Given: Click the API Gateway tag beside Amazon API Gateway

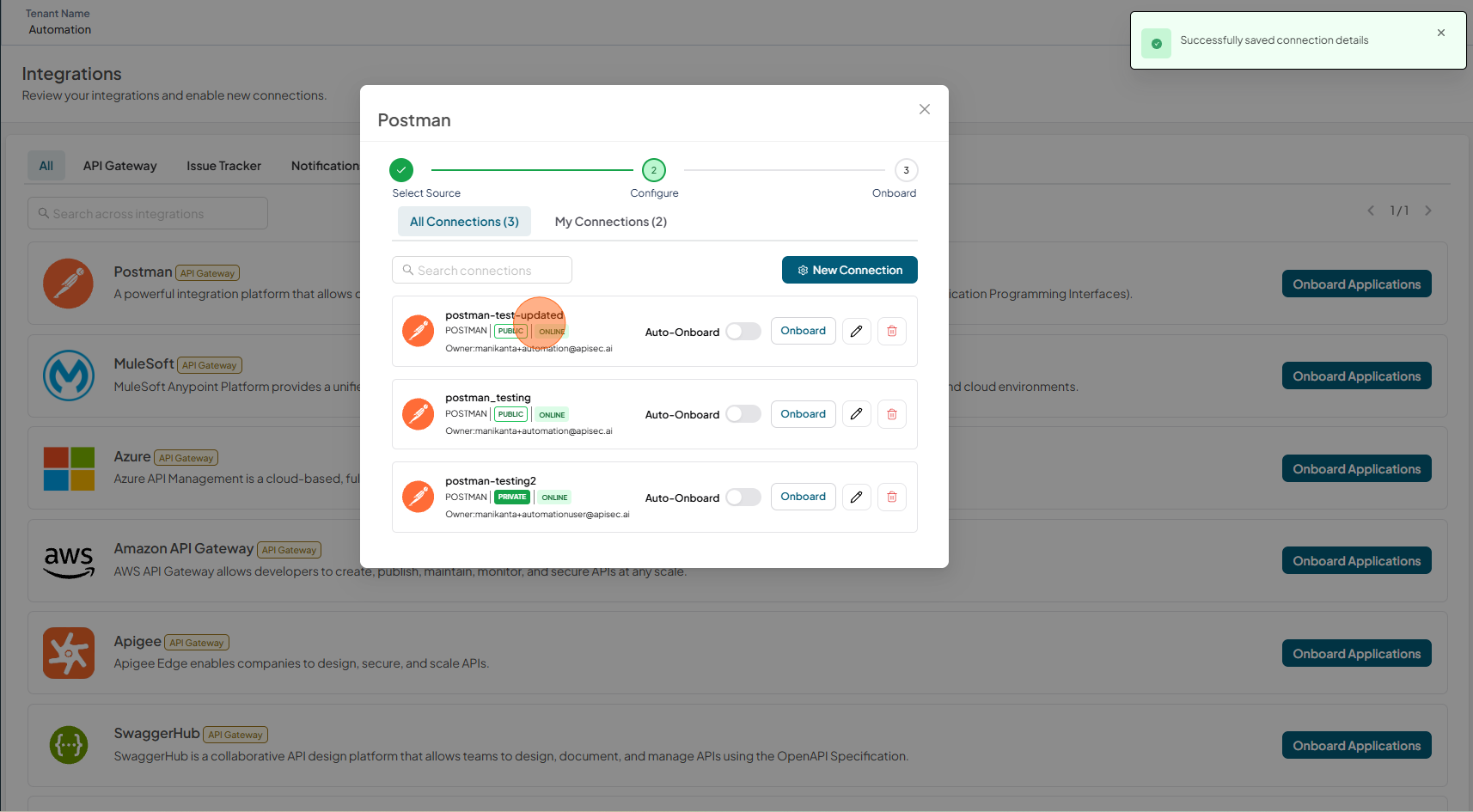Looking at the screenshot, I should (x=289, y=550).
